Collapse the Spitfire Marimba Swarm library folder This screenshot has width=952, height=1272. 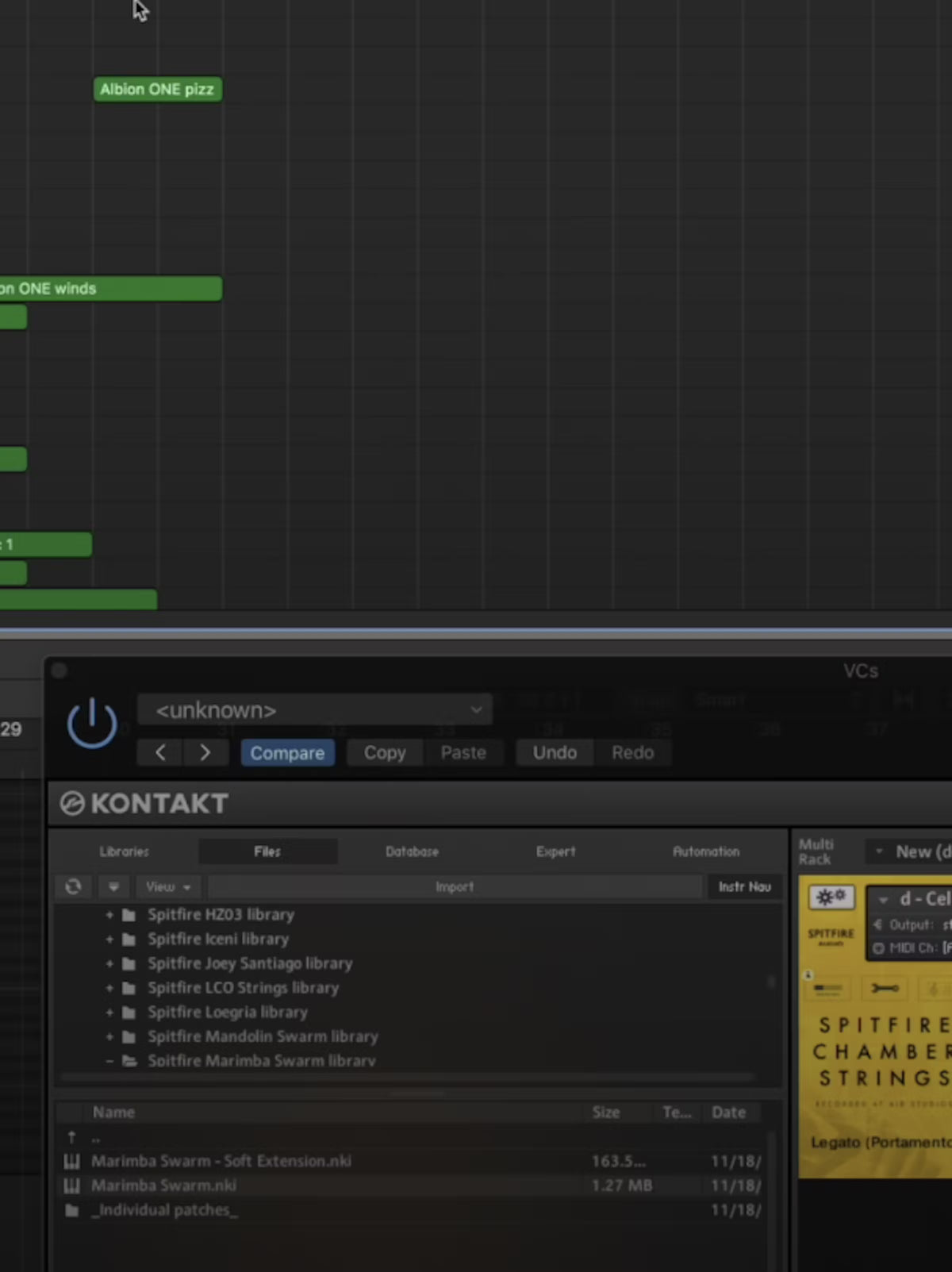tap(109, 1061)
